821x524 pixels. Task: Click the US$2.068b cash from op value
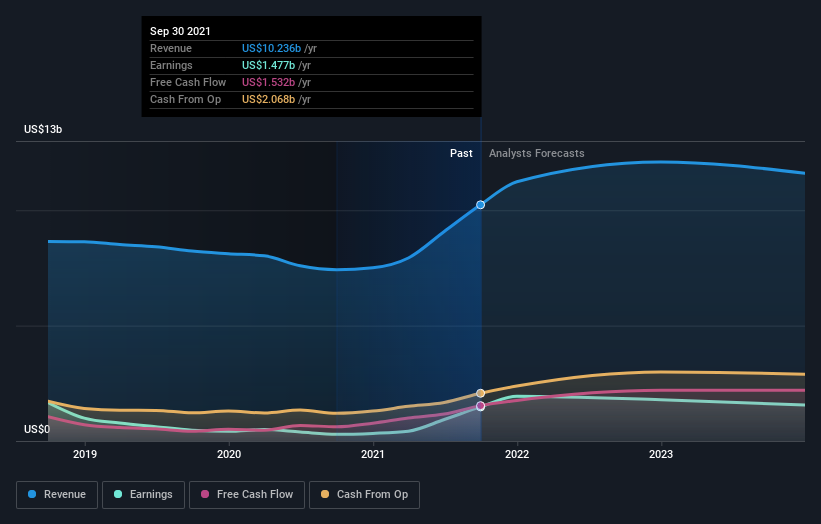[x=269, y=99]
